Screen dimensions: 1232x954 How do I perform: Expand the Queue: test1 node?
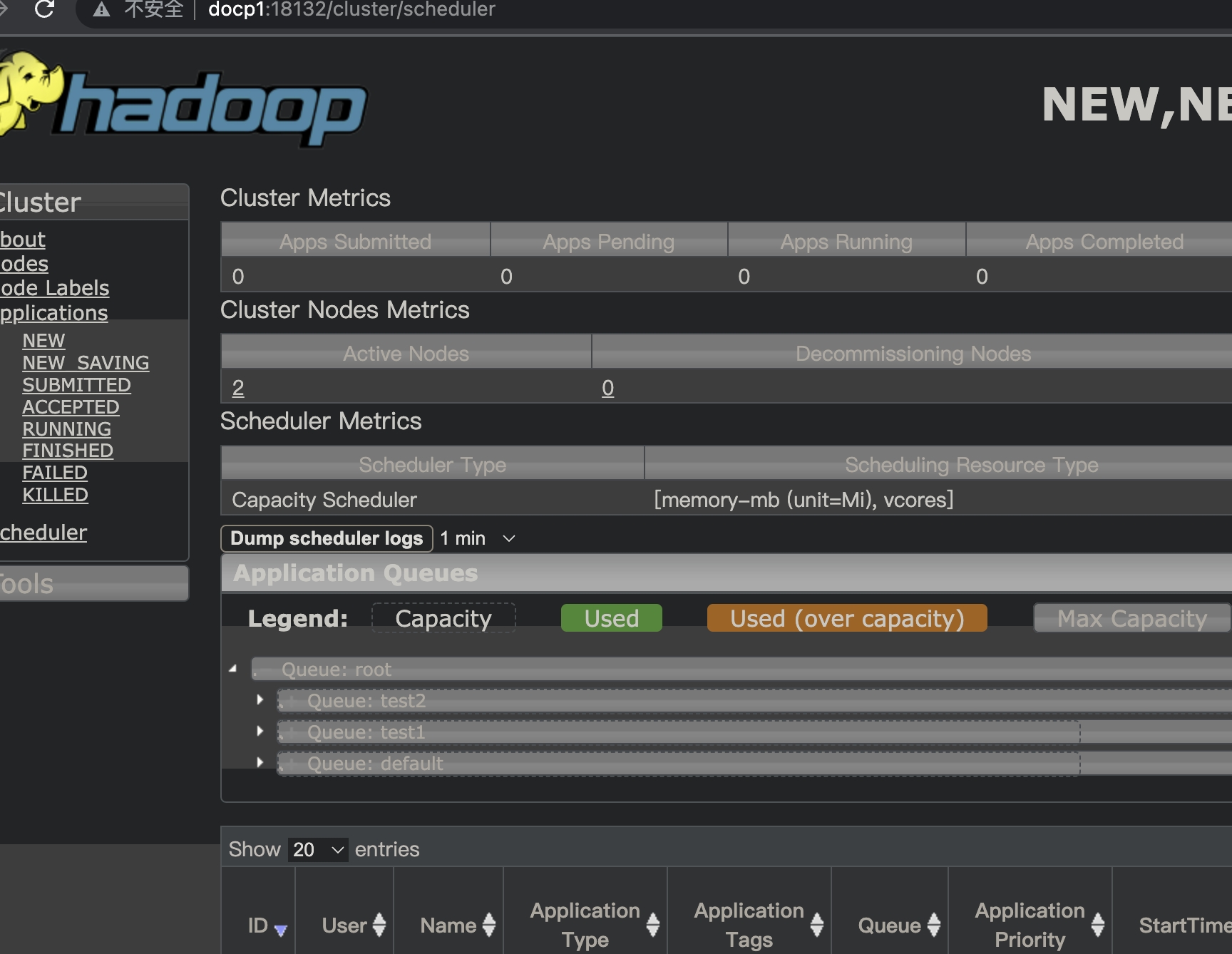point(260,731)
